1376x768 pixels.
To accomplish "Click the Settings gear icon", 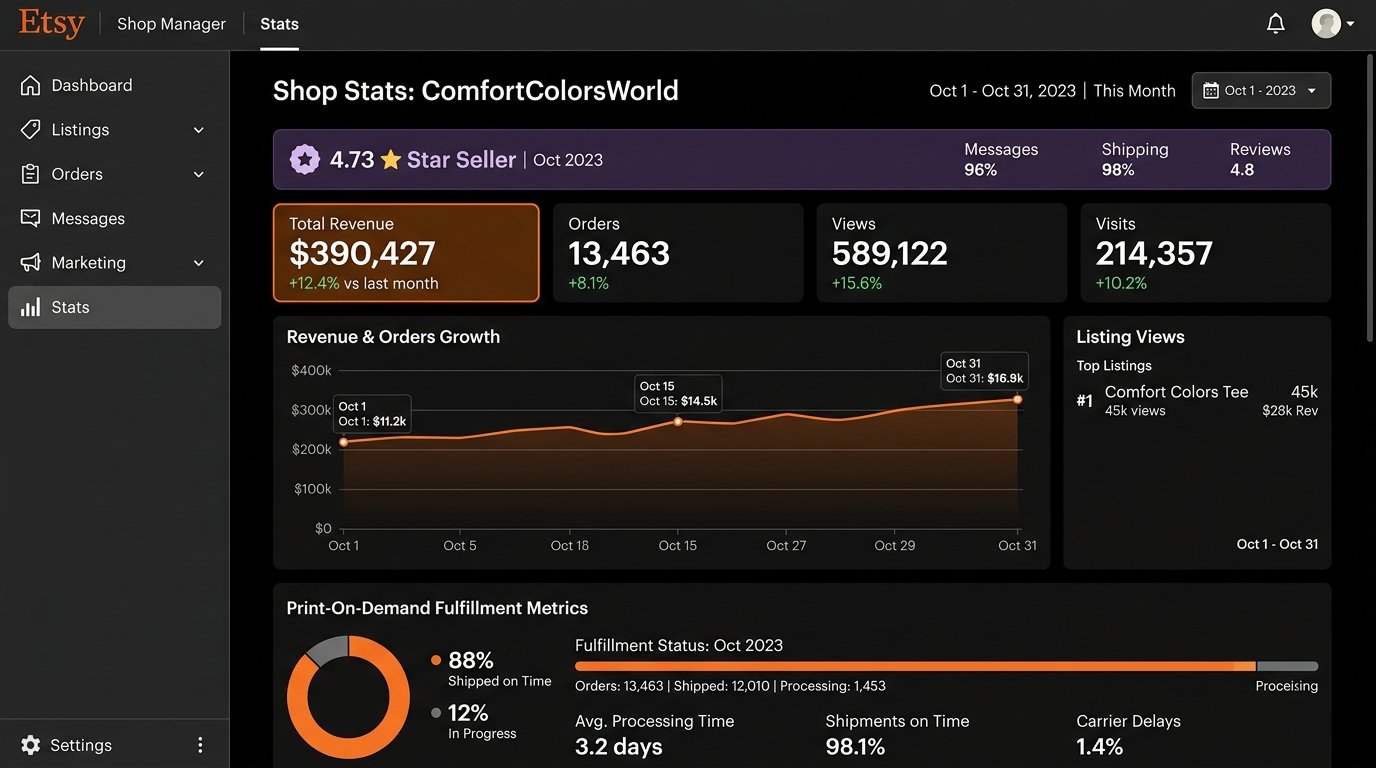I will [x=31, y=745].
